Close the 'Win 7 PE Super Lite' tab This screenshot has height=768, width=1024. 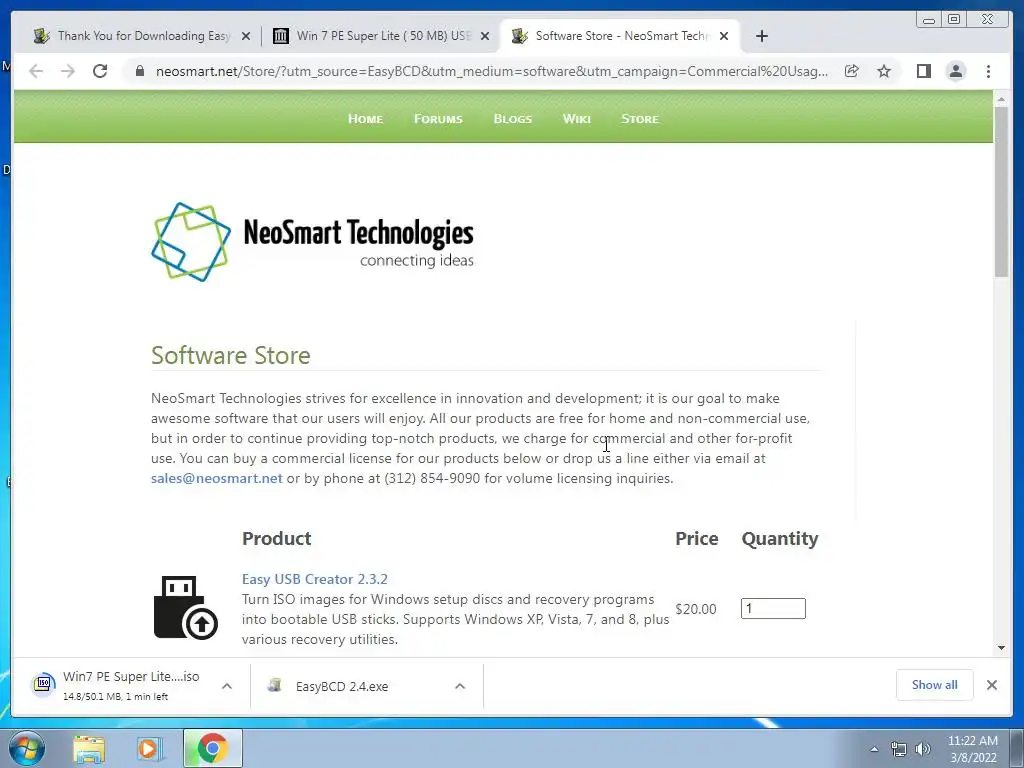485,37
